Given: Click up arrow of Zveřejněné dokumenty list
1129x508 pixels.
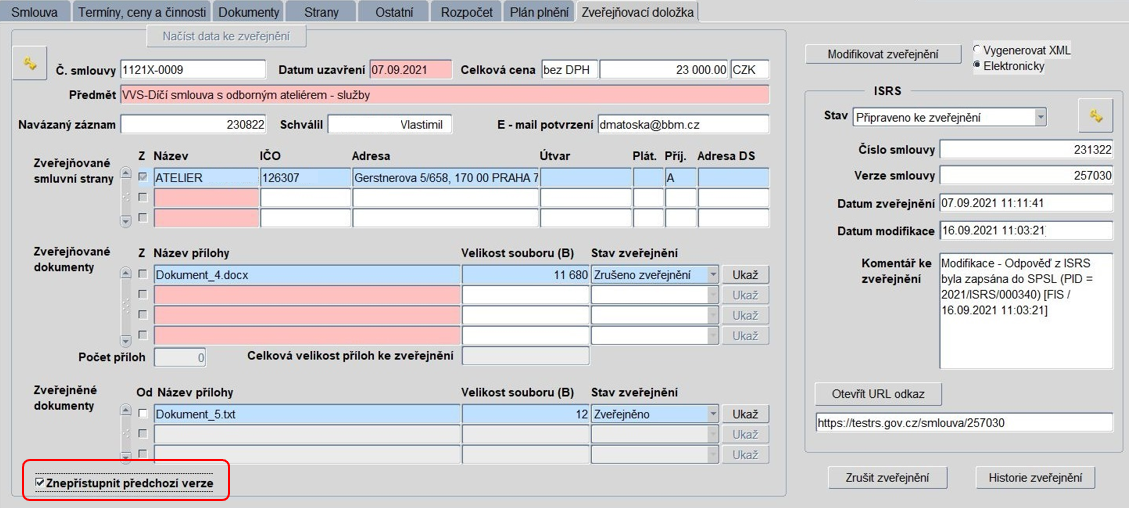Looking at the screenshot, I should click(126, 411).
